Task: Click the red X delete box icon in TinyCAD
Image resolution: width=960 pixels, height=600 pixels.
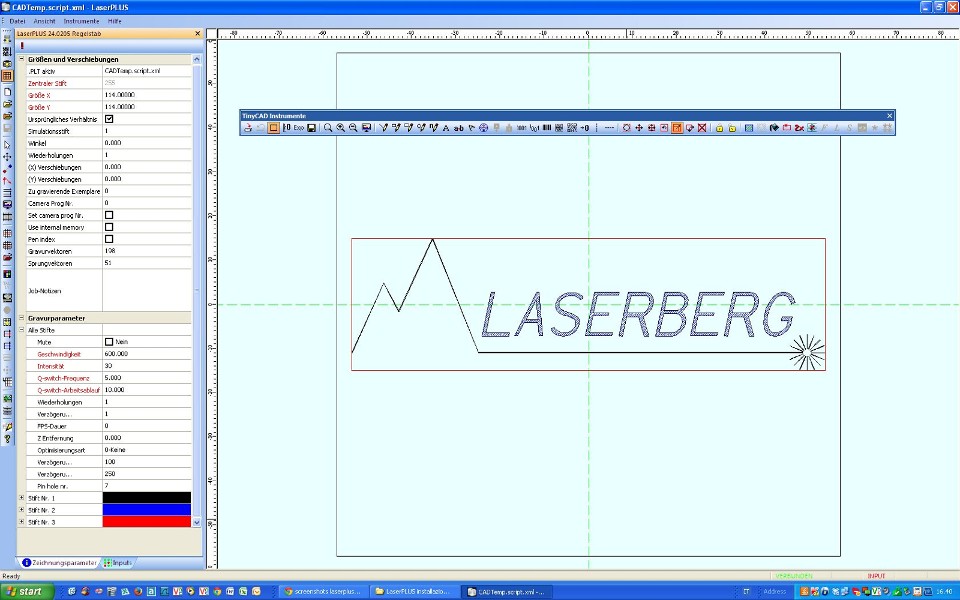Action: pyautogui.click(x=702, y=128)
